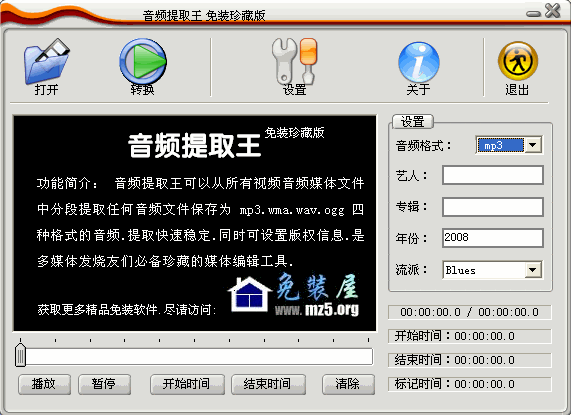The height and width of the screenshot is (415, 571).
Task: Click the 清除 button
Action: point(348,384)
